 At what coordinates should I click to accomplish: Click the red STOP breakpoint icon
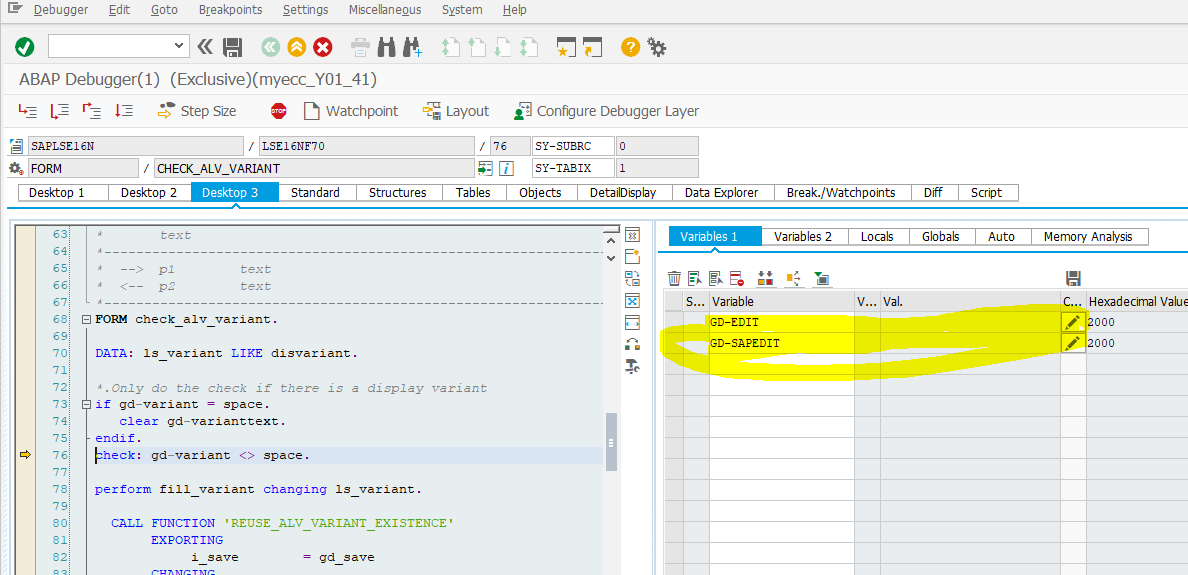[x=278, y=111]
